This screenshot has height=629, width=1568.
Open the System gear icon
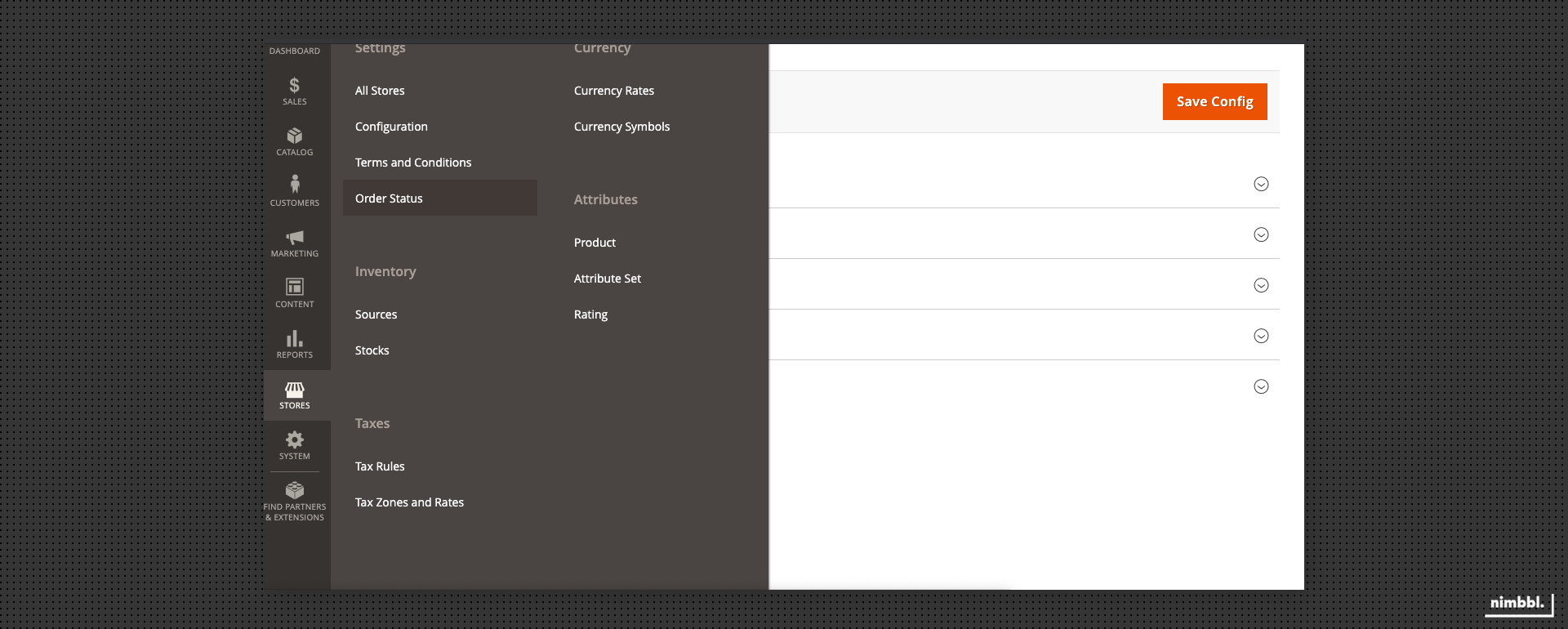tap(295, 439)
